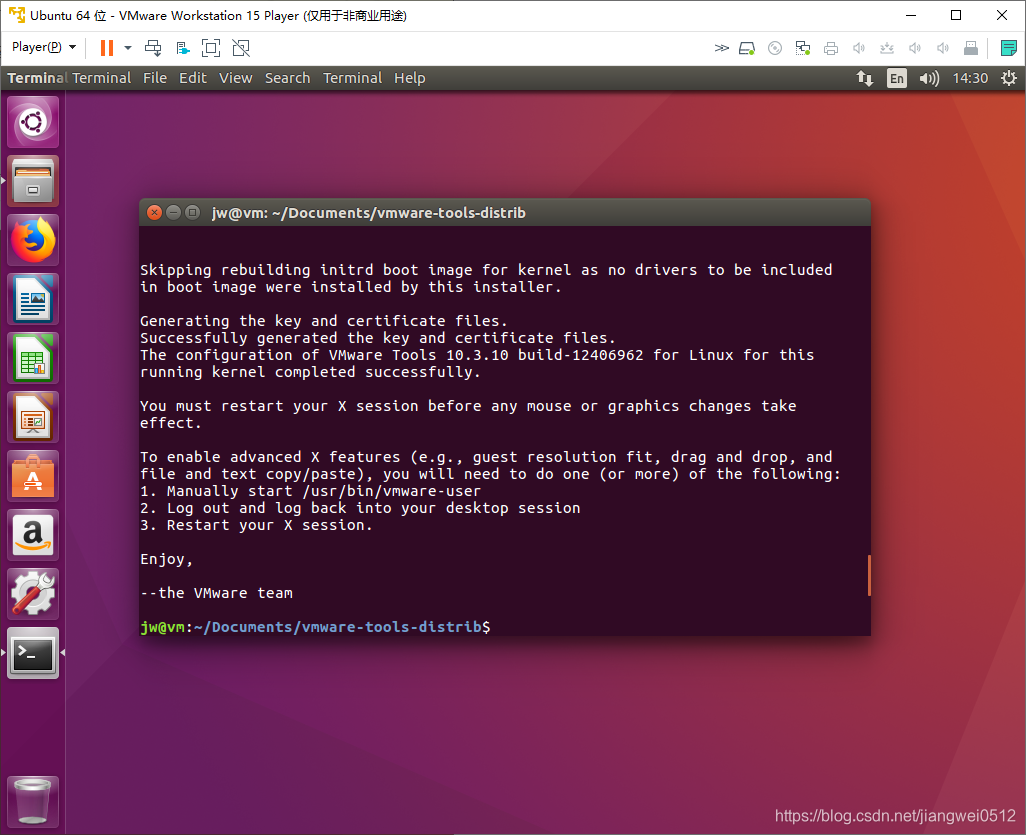This screenshot has height=835, width=1026.
Task: Click the network adapter device icon
Action: (x=803, y=48)
